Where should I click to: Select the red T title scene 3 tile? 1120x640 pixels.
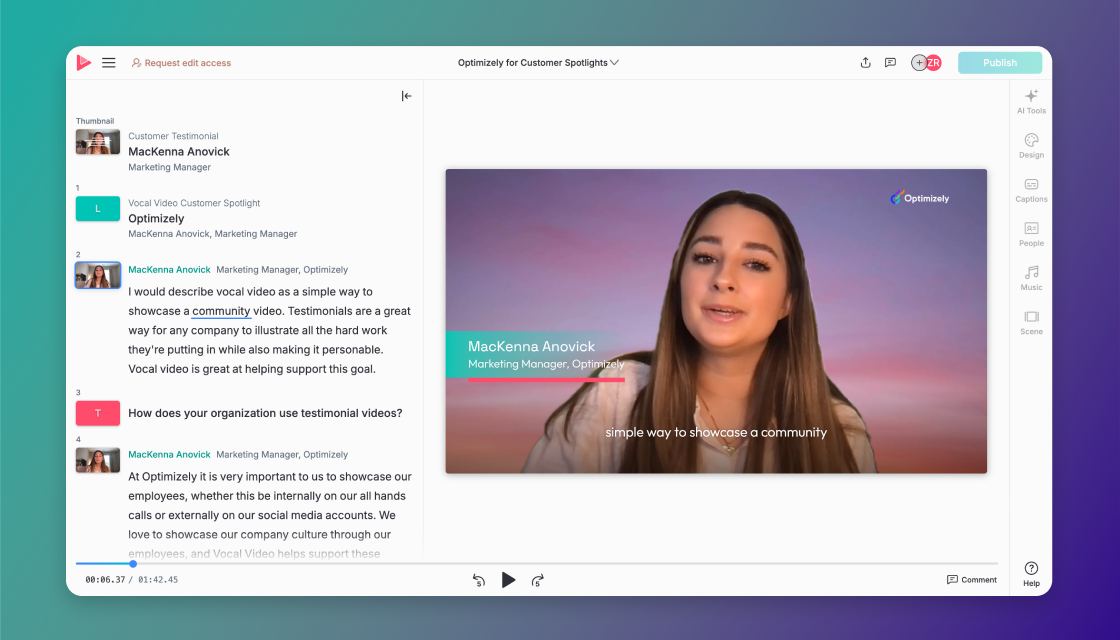98,413
